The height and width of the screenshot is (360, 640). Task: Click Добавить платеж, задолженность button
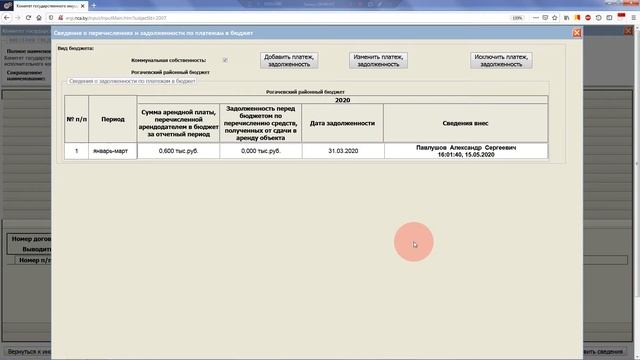pyautogui.click(x=289, y=60)
